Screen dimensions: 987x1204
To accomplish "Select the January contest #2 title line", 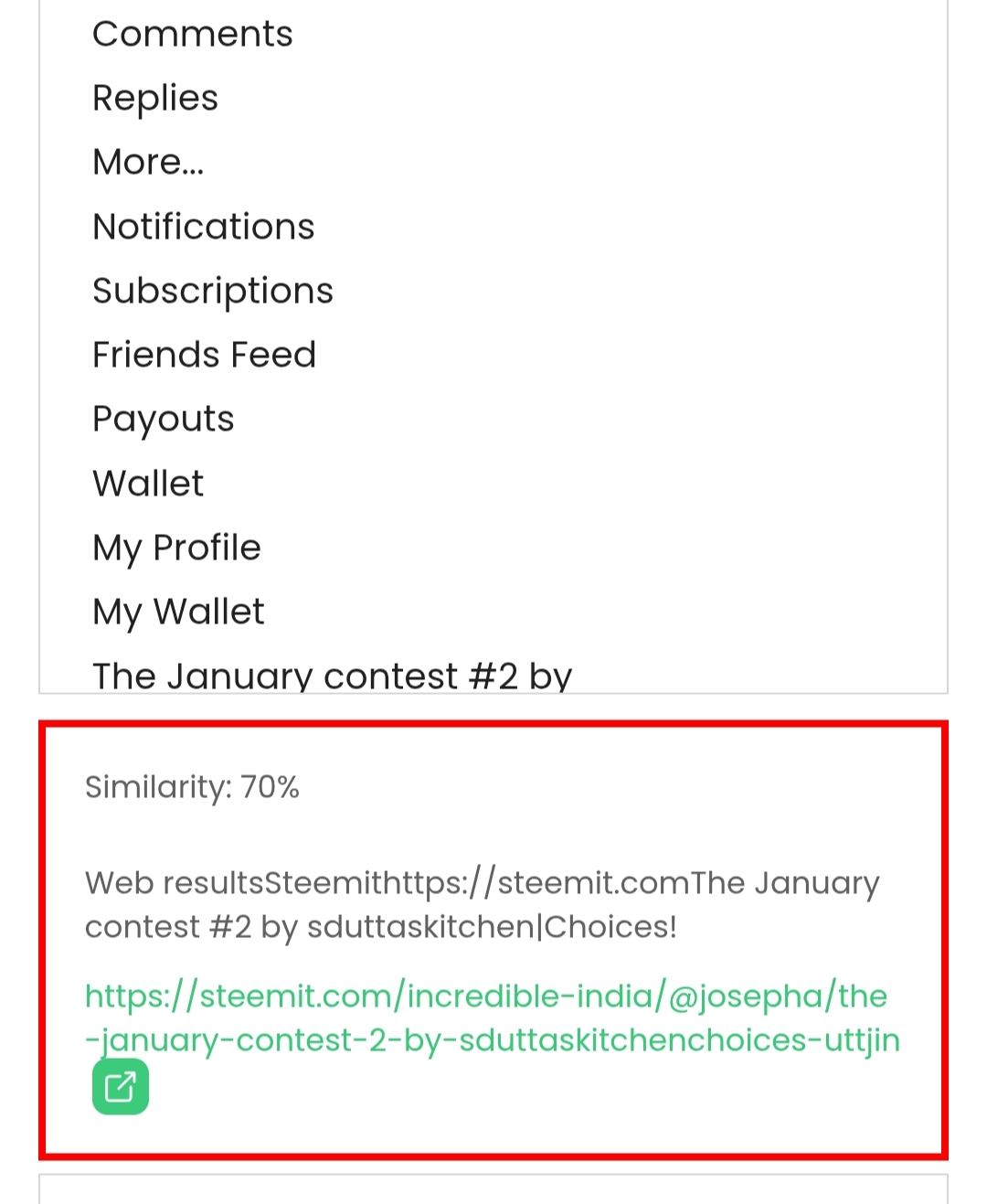I will pyautogui.click(x=333, y=676).
